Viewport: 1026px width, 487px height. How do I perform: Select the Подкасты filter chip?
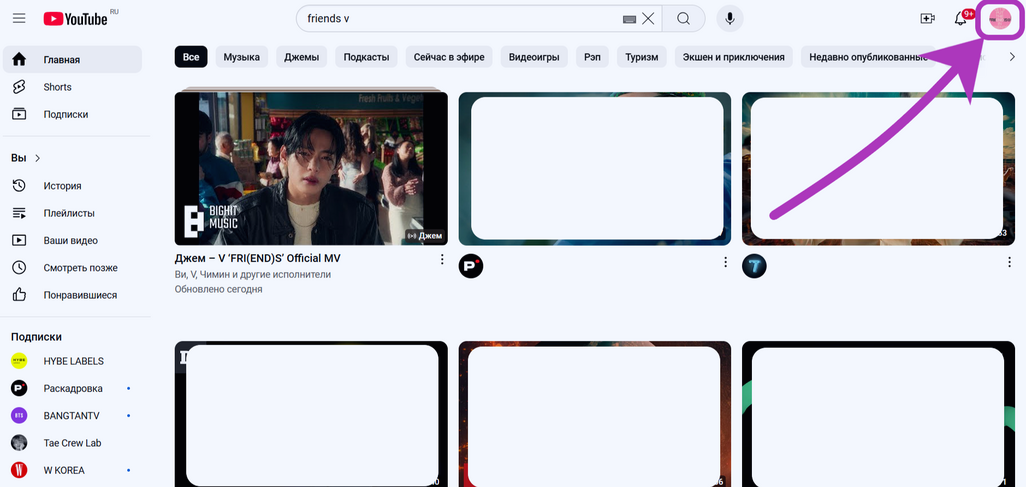366,57
